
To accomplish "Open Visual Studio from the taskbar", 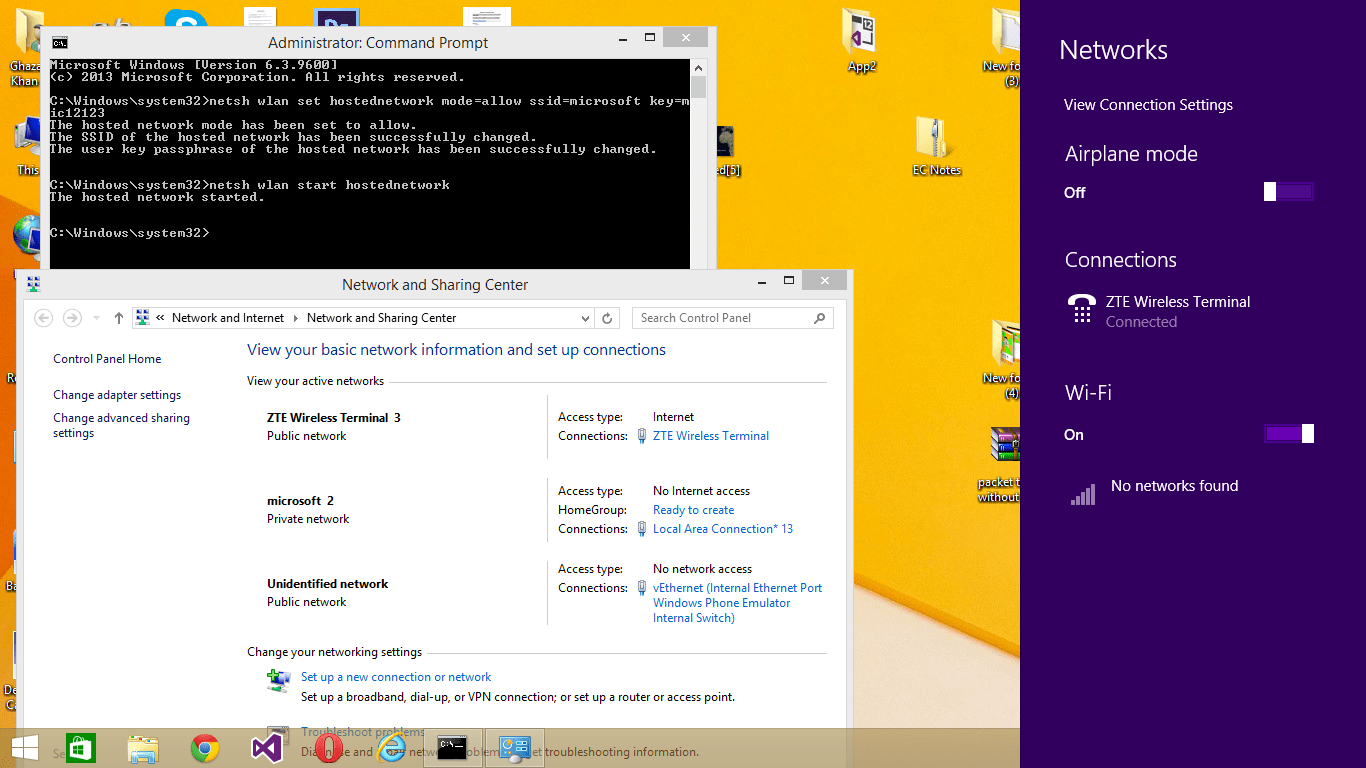I will [266, 748].
